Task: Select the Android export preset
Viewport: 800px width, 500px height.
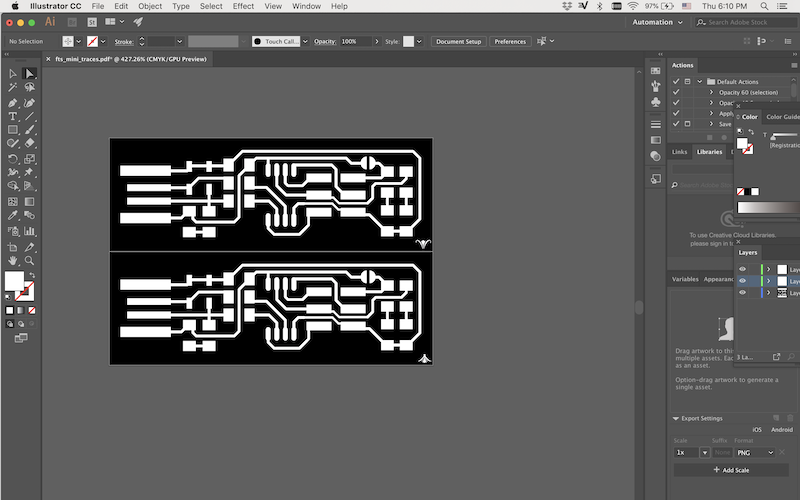Action: pos(782,430)
